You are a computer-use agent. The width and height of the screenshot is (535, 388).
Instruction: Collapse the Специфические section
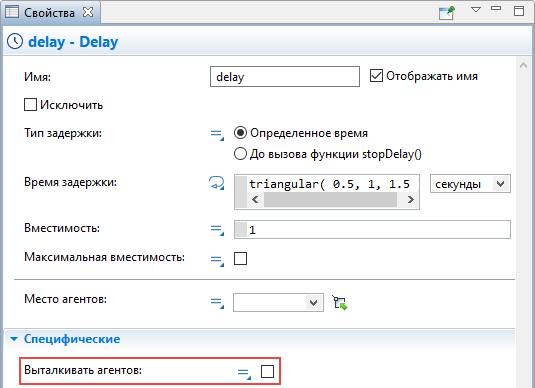coord(14,339)
